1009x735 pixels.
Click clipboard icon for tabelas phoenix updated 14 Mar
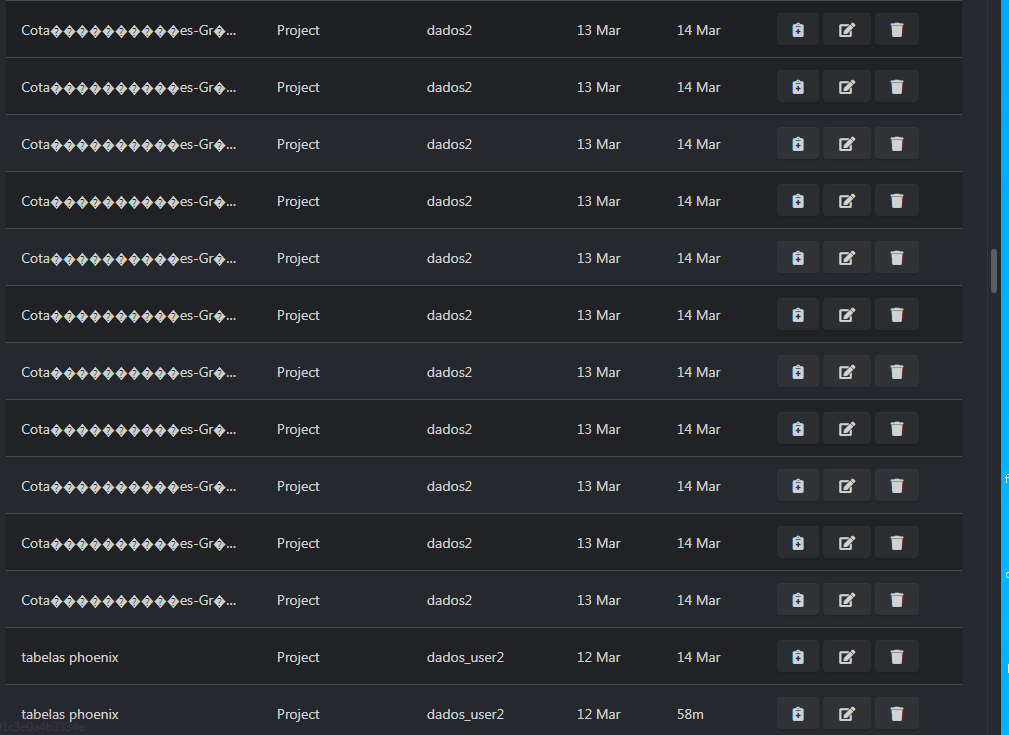click(x=797, y=657)
